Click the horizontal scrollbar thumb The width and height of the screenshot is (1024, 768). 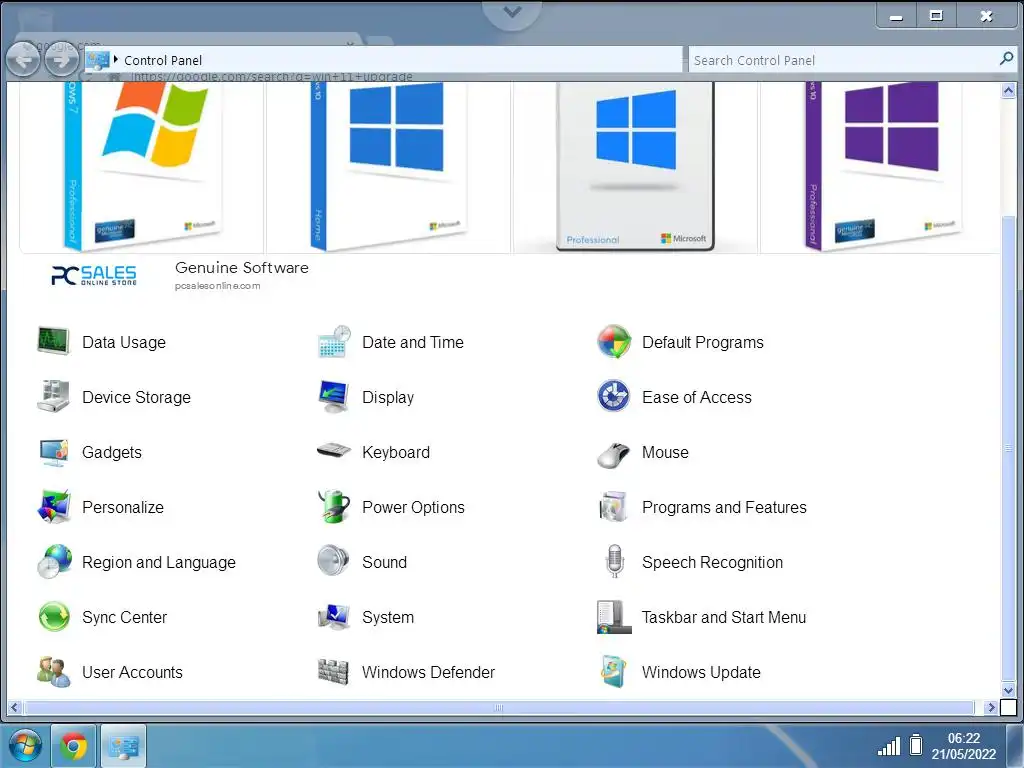coord(499,707)
